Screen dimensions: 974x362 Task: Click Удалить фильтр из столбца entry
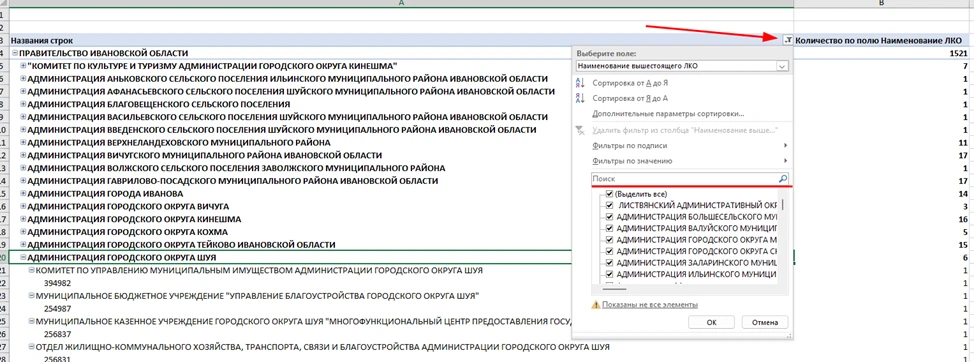[685, 130]
